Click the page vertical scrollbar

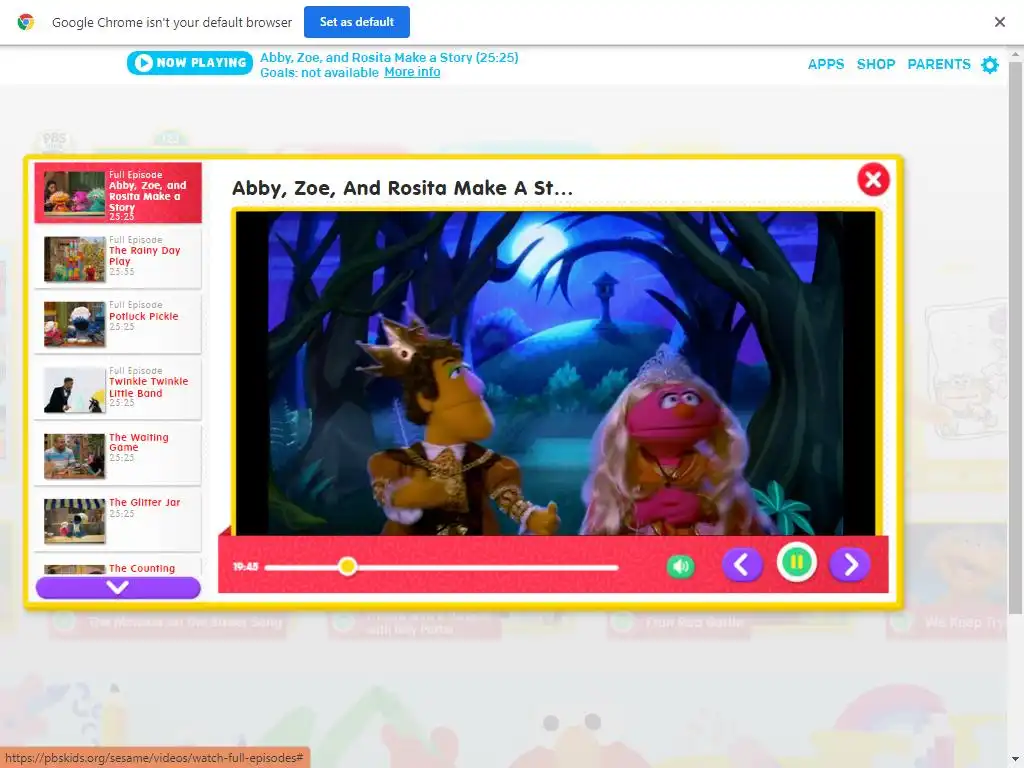pyautogui.click(x=1016, y=336)
